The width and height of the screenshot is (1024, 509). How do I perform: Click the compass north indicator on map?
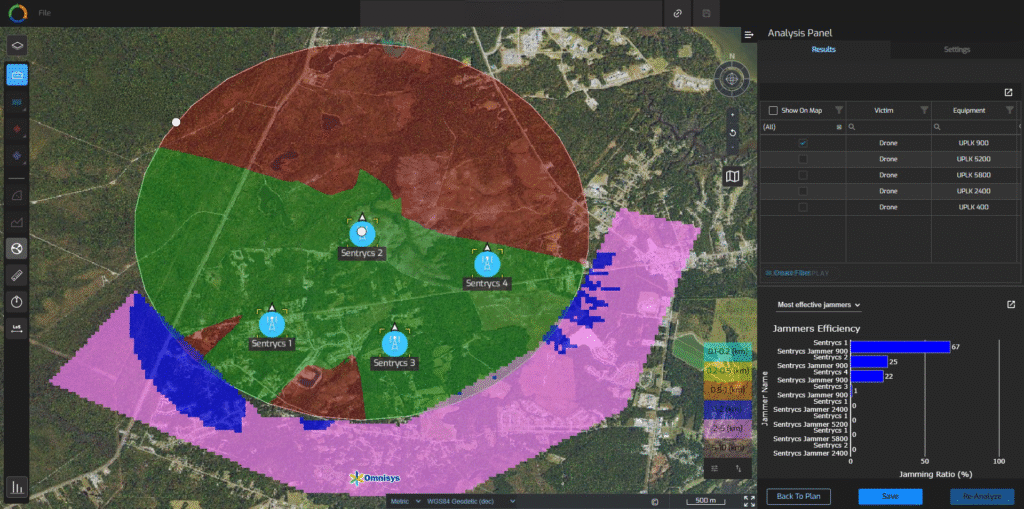click(x=731, y=79)
